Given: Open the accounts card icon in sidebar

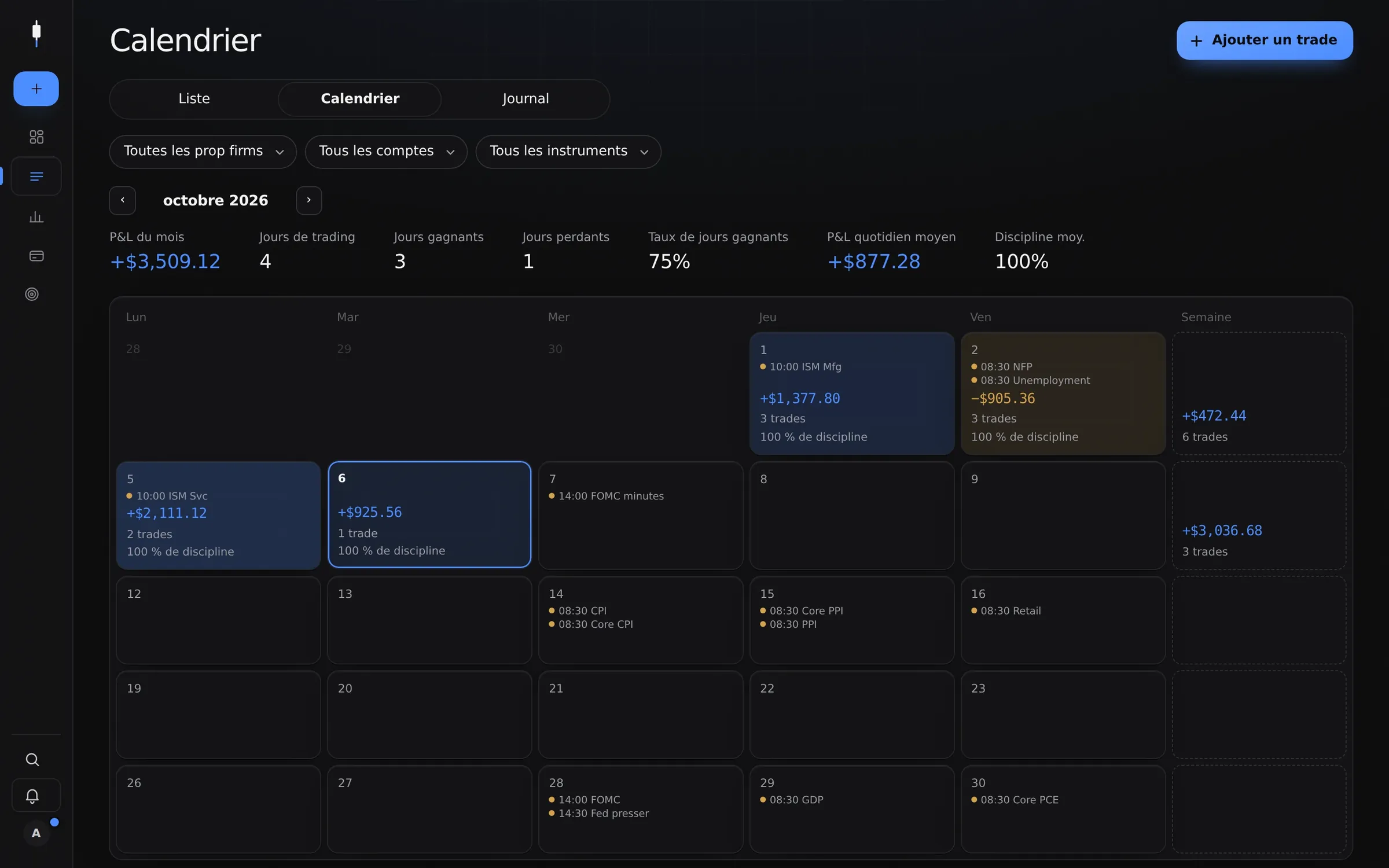Looking at the screenshot, I should pos(36,256).
